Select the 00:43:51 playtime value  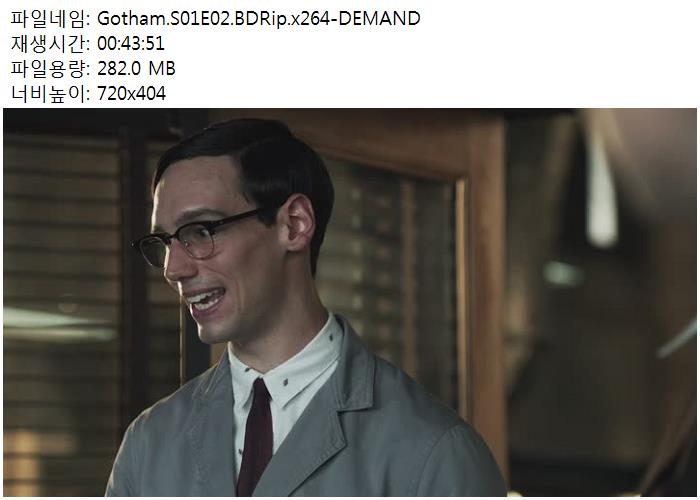pyautogui.click(x=131, y=44)
